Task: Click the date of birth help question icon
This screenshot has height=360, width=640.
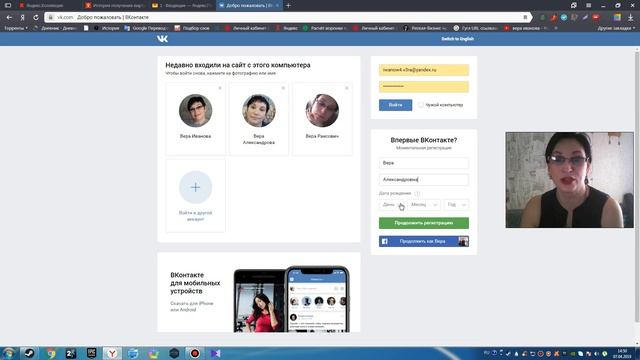Action: (417, 193)
